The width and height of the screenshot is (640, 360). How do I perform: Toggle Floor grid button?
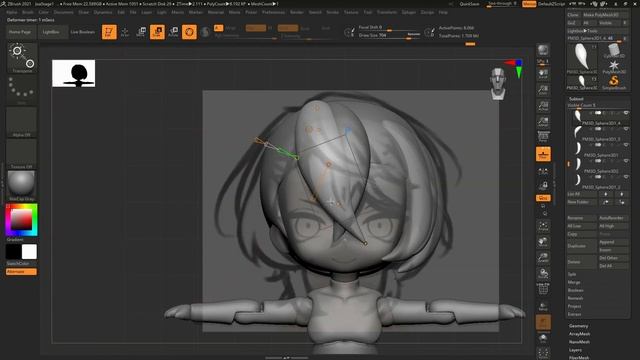point(543,154)
